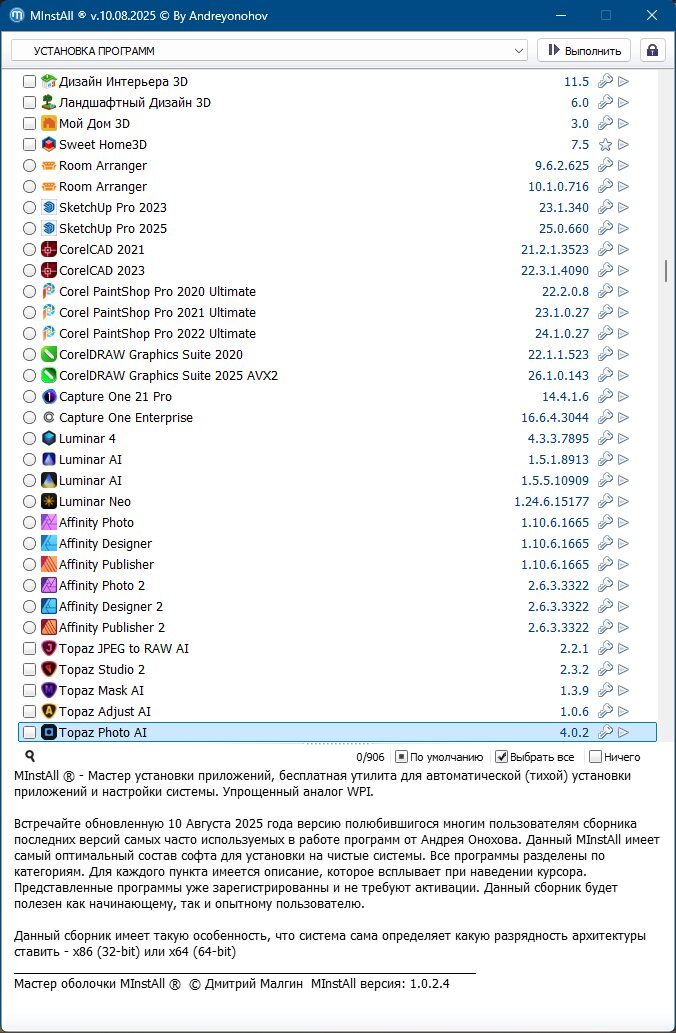Viewport: 676px width, 1033px height.
Task: Select the Affinity Publisher radio button
Action: (x=29, y=565)
